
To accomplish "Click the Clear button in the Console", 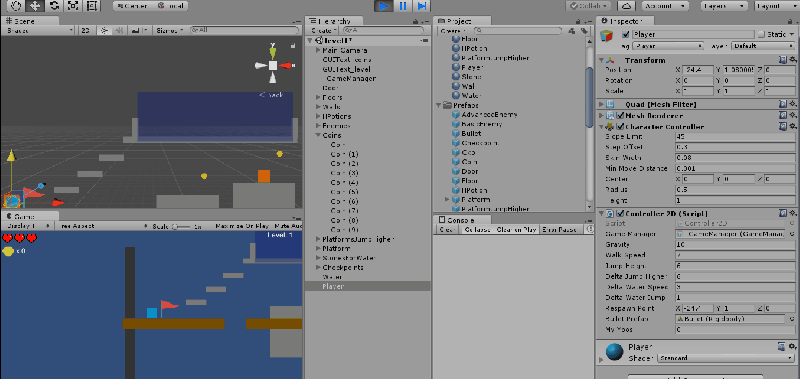I will click(447, 230).
